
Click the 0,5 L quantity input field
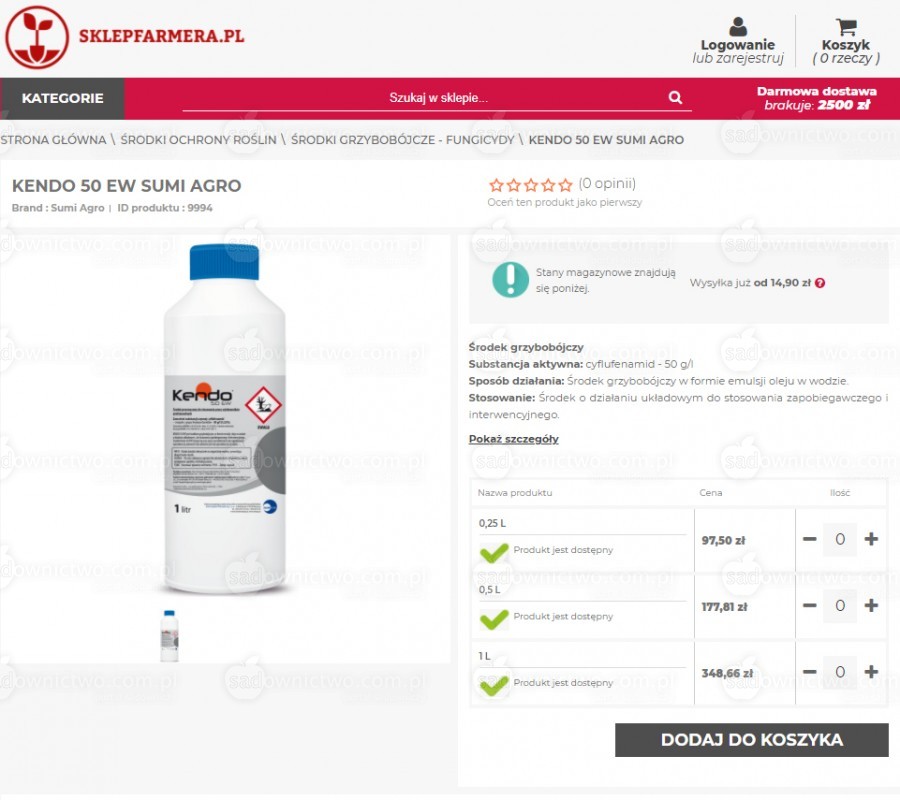(840, 605)
